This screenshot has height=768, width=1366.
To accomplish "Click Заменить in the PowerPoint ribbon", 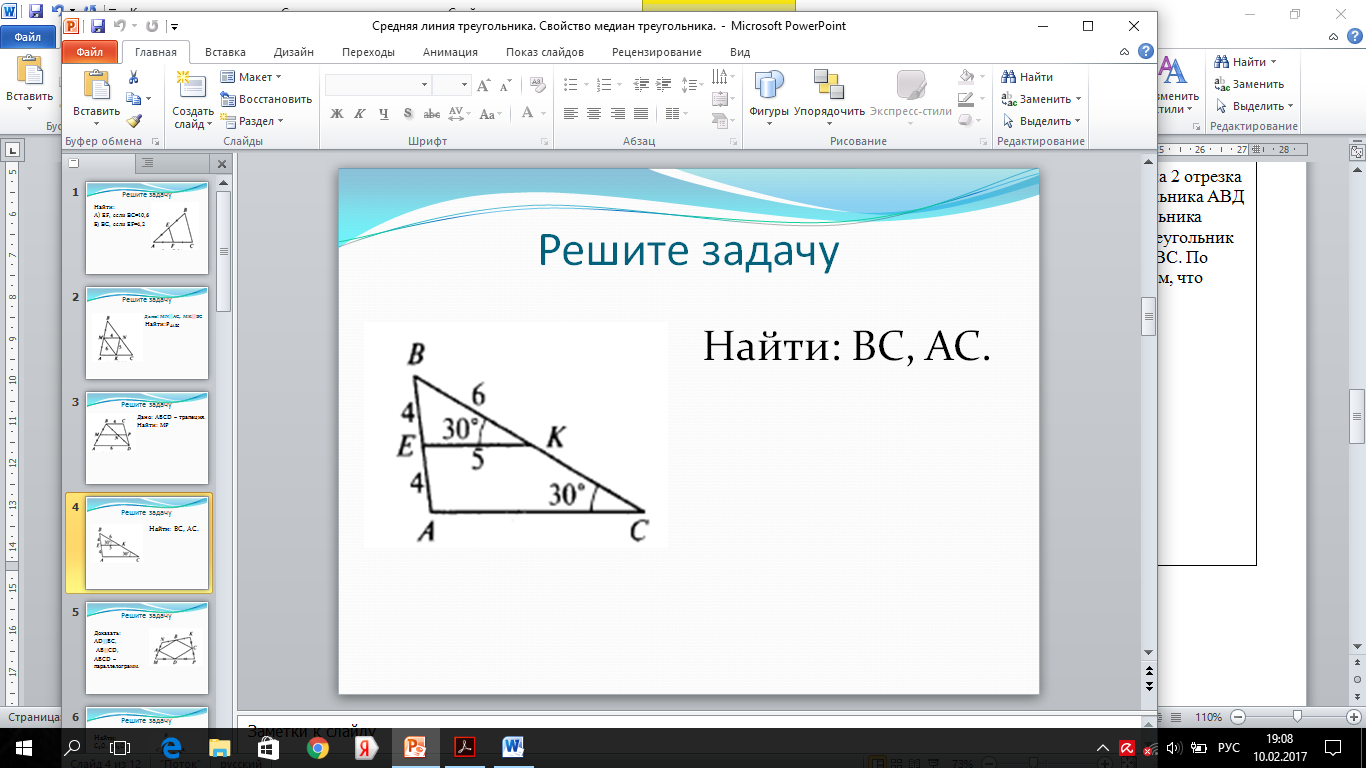I will [1041, 99].
